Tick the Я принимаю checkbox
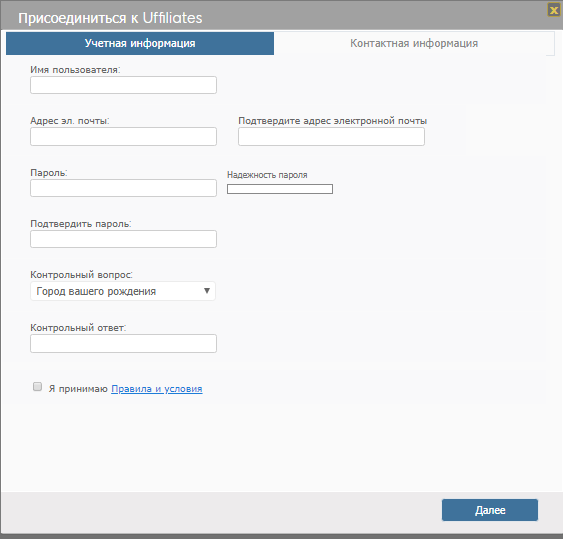Image resolution: width=563 pixels, height=539 pixels. coord(37,387)
